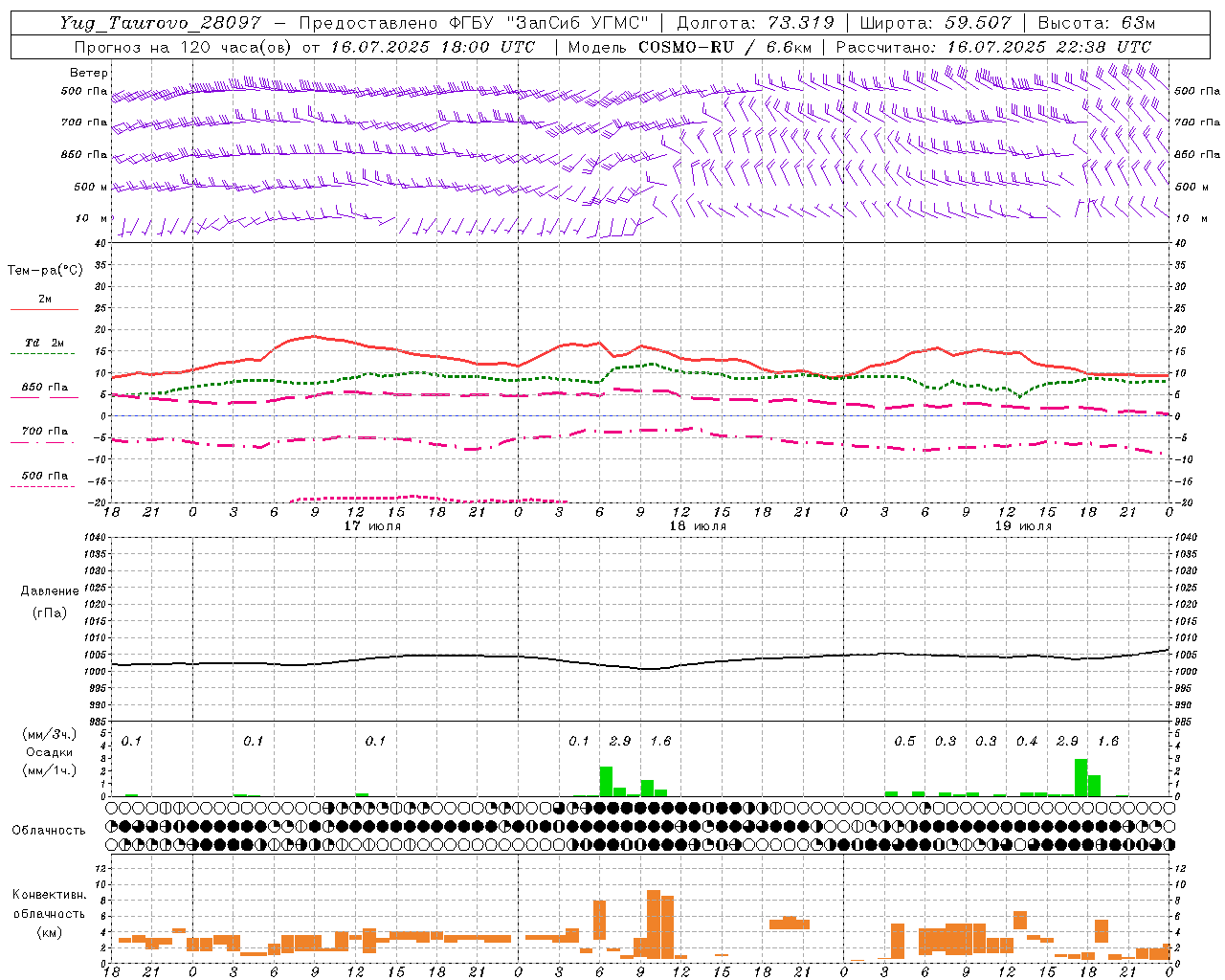
Task: Click the (мм/3ч.) precipitation unit label
Action: click(50, 734)
